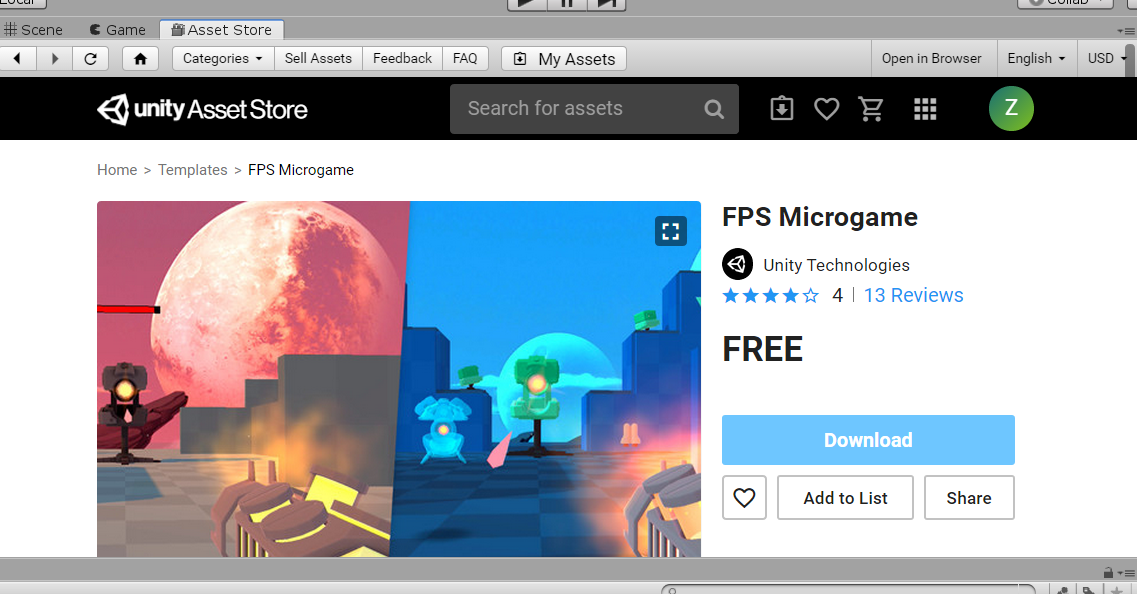Expand the asset preview image to fullscreen
Viewport: 1137px width, 594px height.
pyautogui.click(x=670, y=231)
